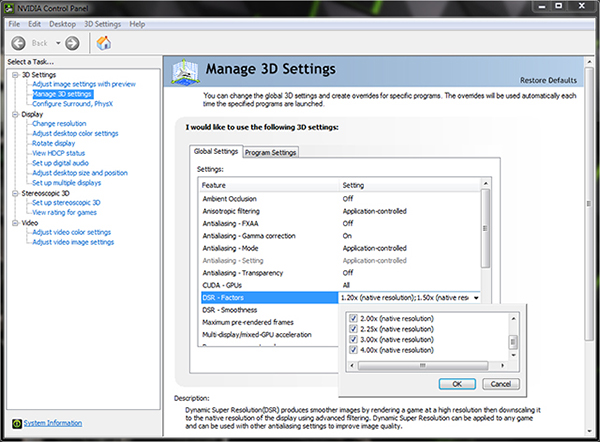Viewport: 600px width, 442px height.
Task: Toggle the 4.00x native resolution checkbox
Action: pyautogui.click(x=353, y=350)
